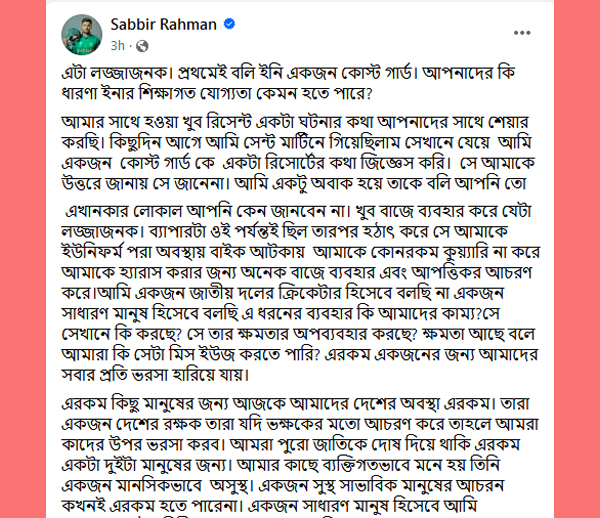600x518 pixels.
Task: Click the left red background margin
Action: click(x=23, y=259)
